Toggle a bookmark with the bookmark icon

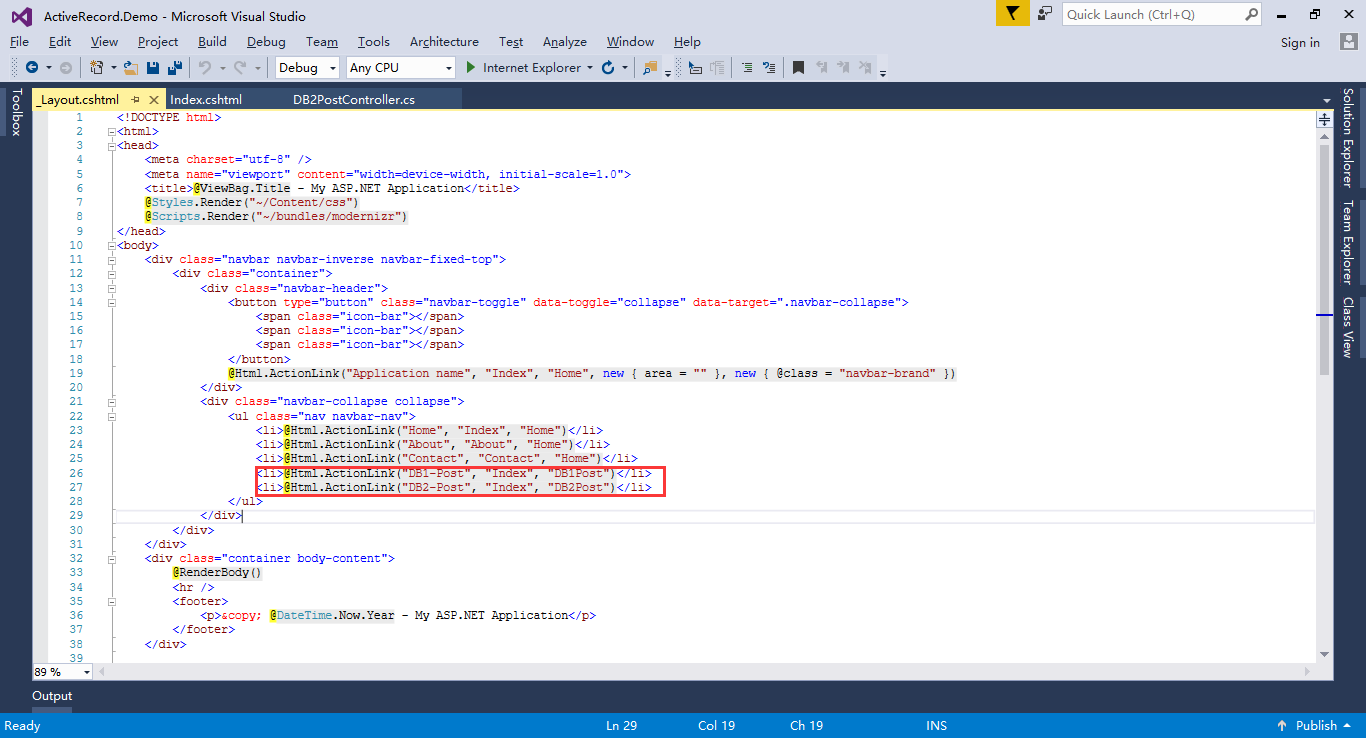pos(798,68)
